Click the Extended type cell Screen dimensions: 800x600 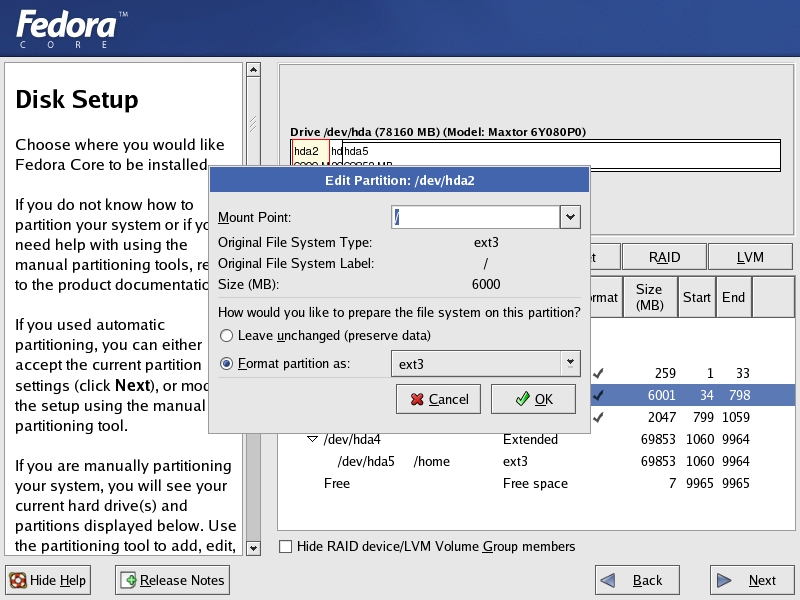coord(530,439)
